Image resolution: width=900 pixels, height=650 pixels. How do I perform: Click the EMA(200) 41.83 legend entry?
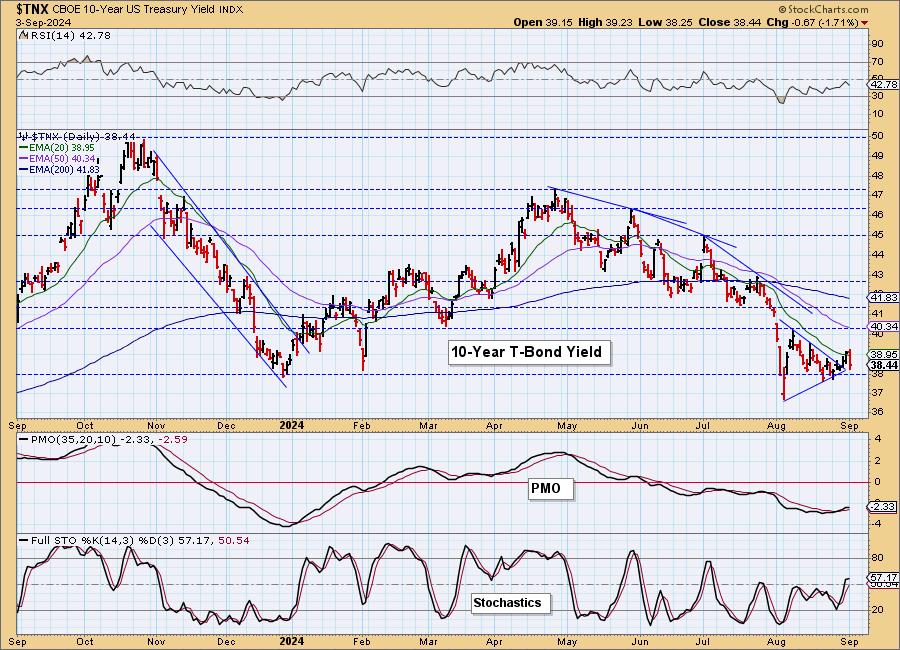click(x=60, y=169)
